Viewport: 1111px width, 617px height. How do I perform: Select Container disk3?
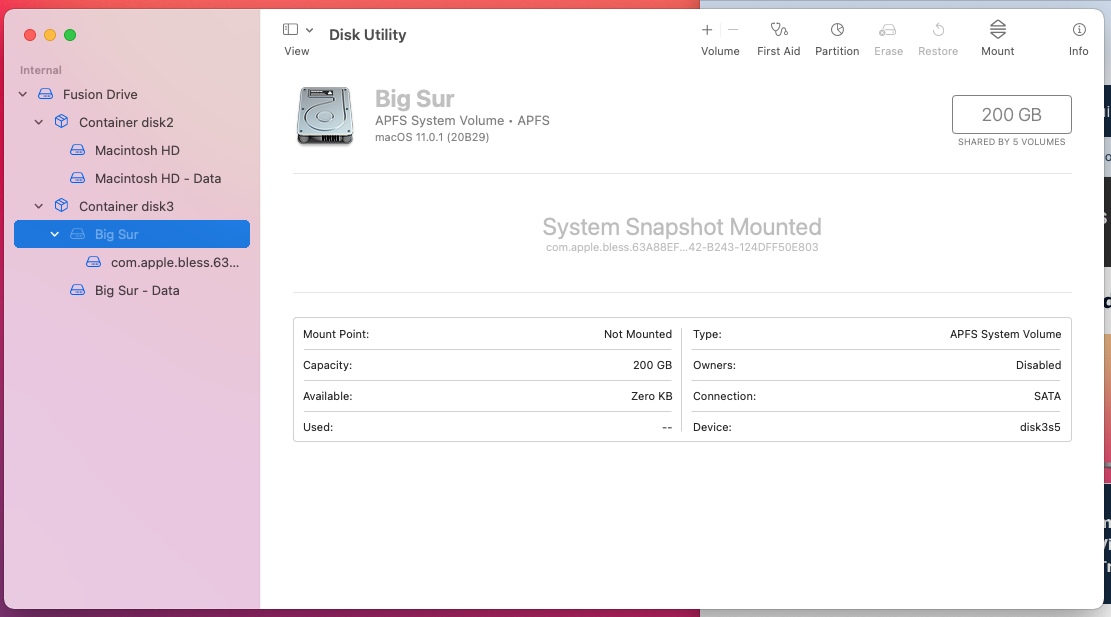pyautogui.click(x=126, y=206)
